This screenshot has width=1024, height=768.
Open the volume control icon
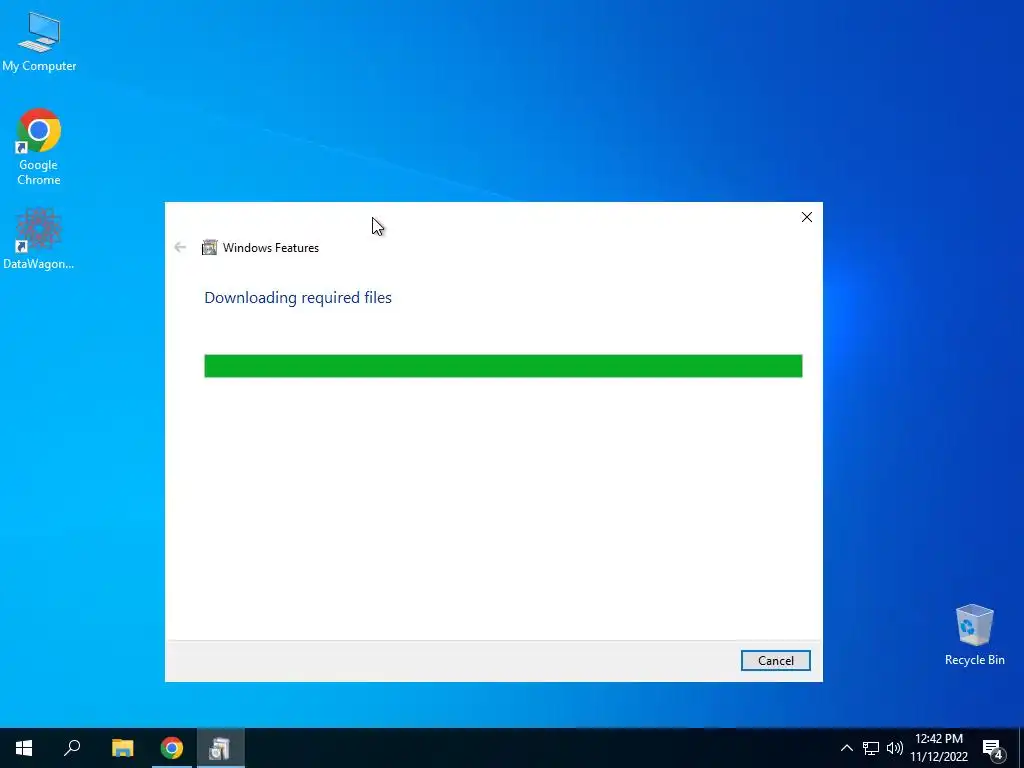[x=895, y=748]
